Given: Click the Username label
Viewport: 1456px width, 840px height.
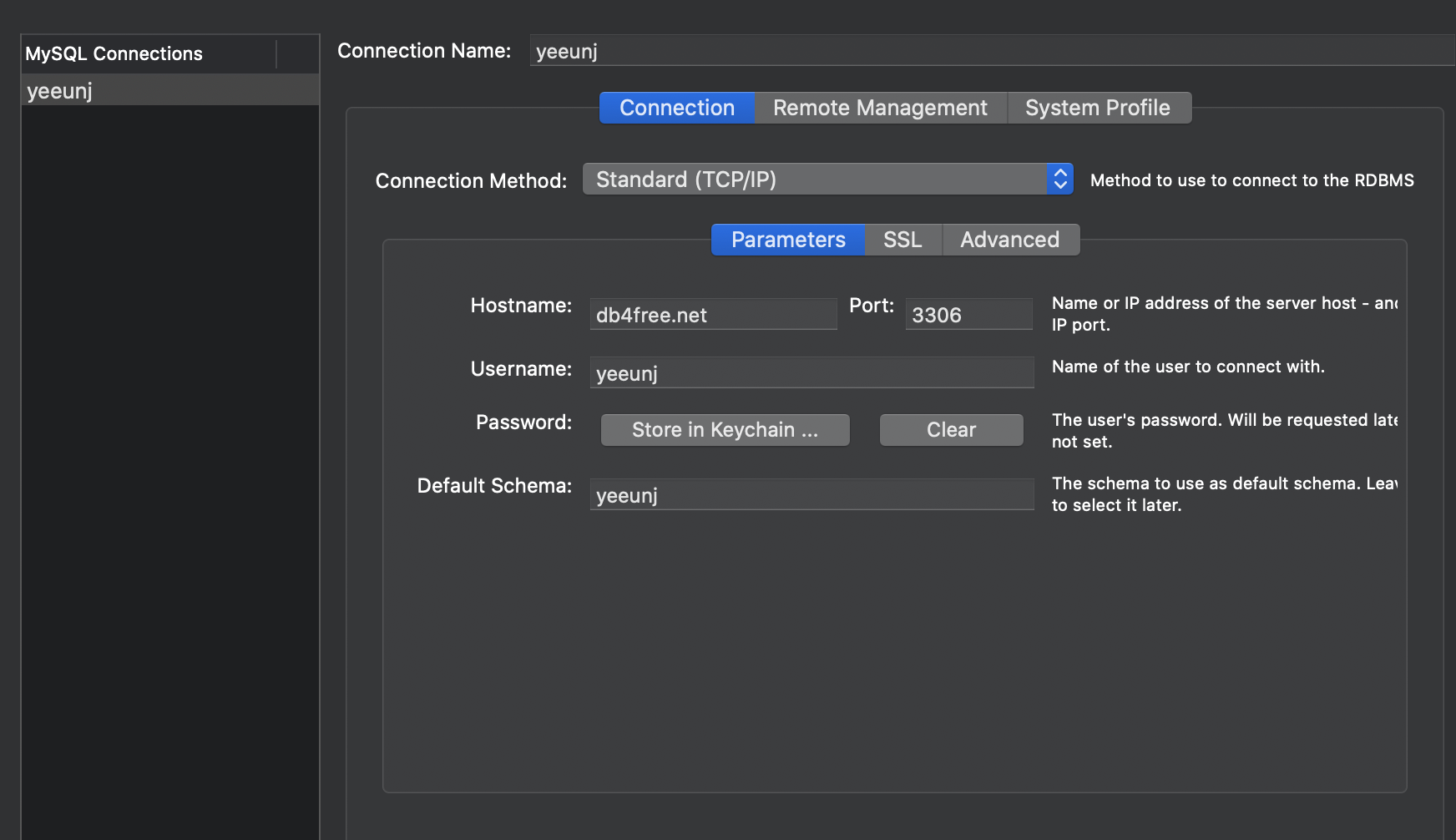Looking at the screenshot, I should (521, 369).
